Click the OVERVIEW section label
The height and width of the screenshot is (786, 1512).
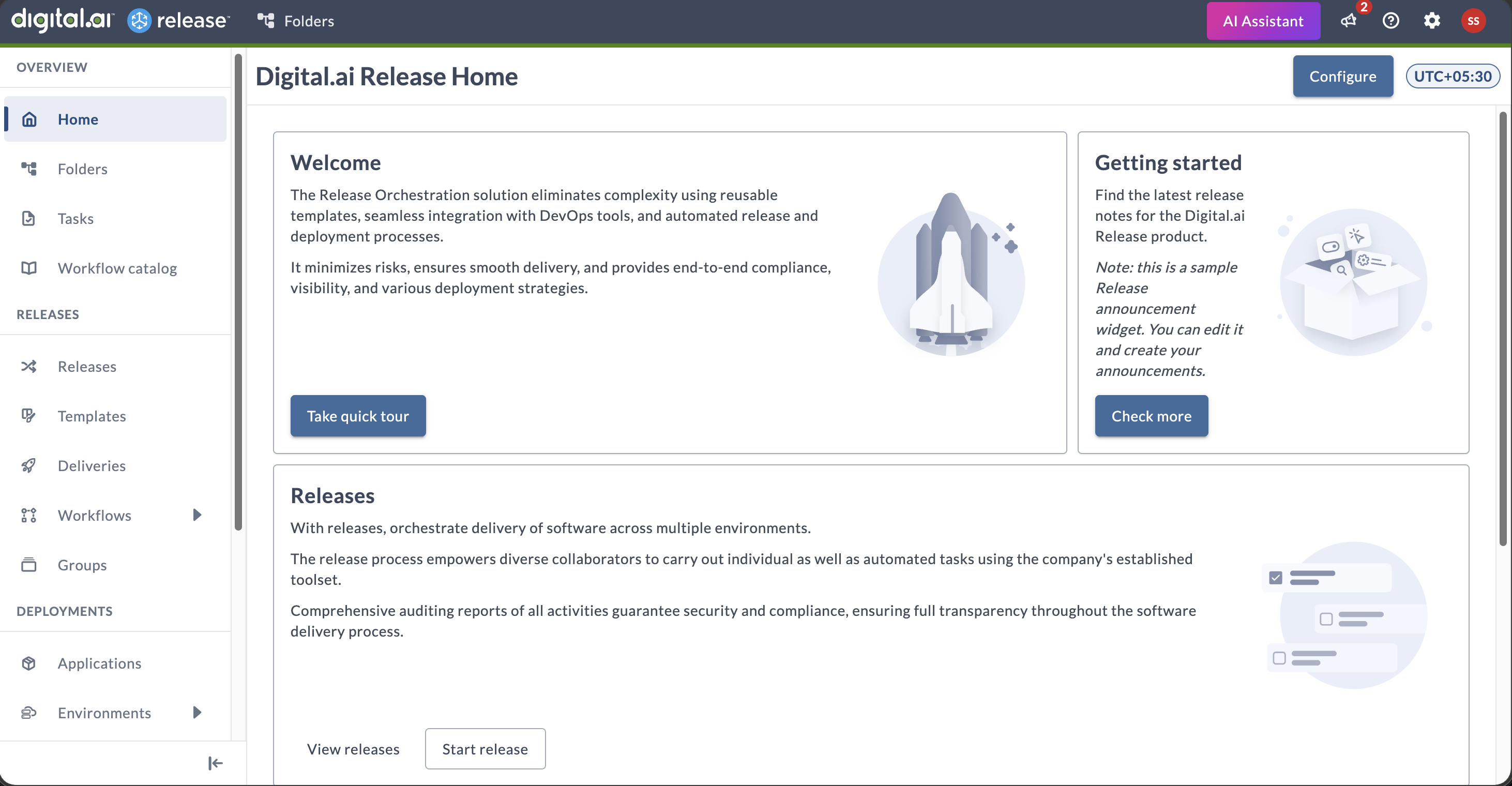click(52, 67)
